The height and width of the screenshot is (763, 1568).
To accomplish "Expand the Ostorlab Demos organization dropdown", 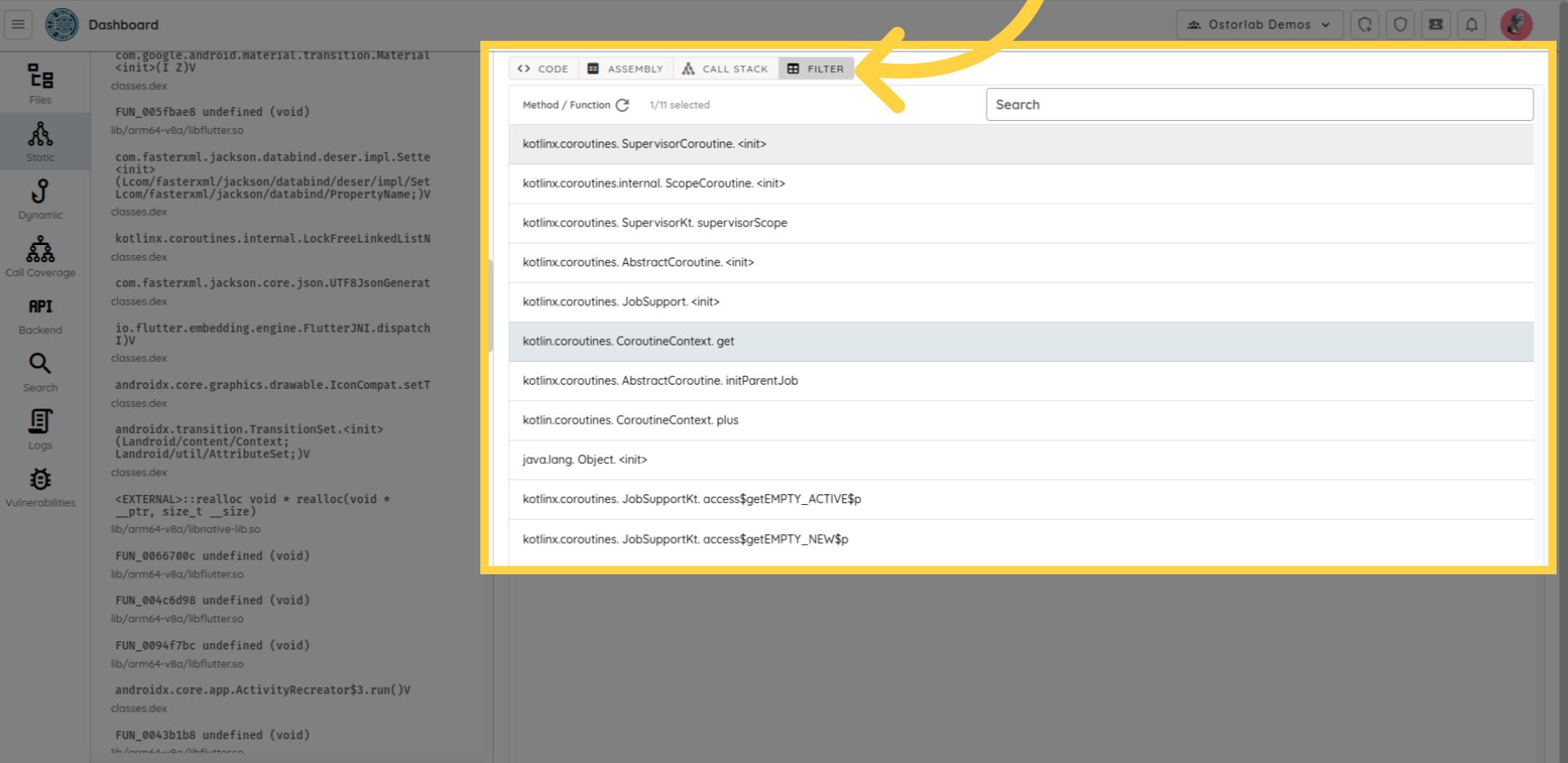I will [1258, 25].
